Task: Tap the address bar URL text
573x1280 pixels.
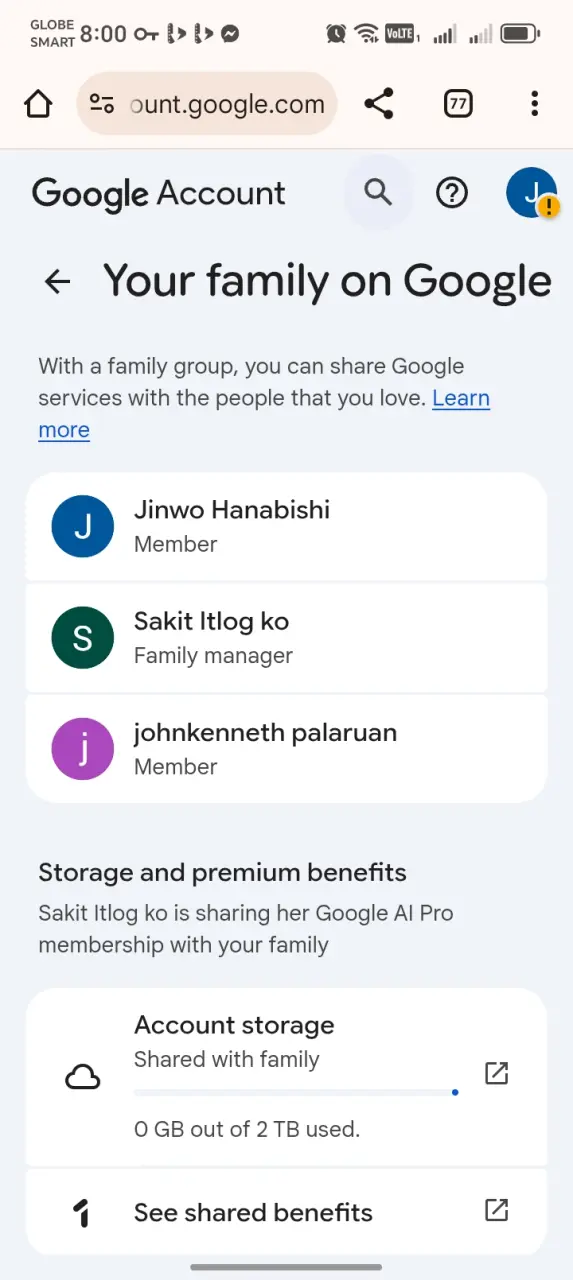Action: point(228,104)
